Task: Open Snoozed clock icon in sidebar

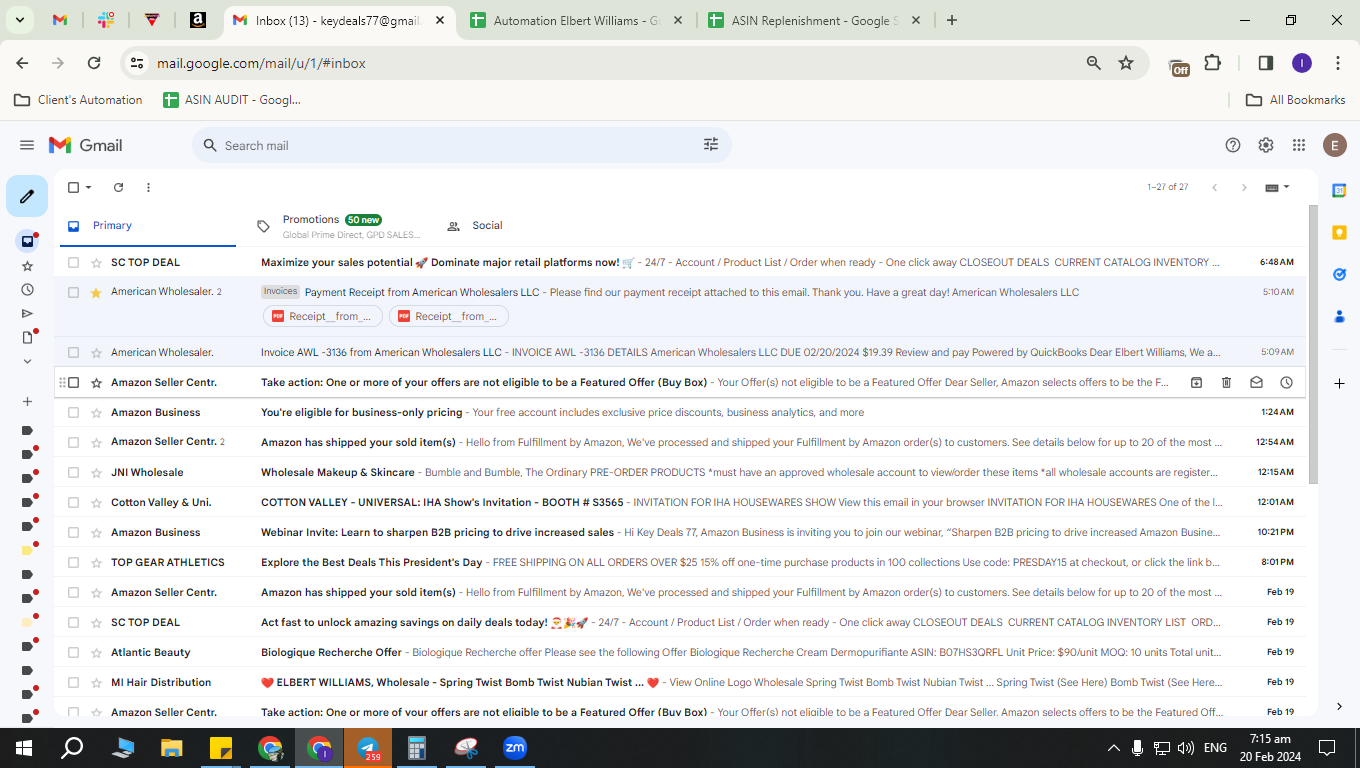Action: coord(27,290)
